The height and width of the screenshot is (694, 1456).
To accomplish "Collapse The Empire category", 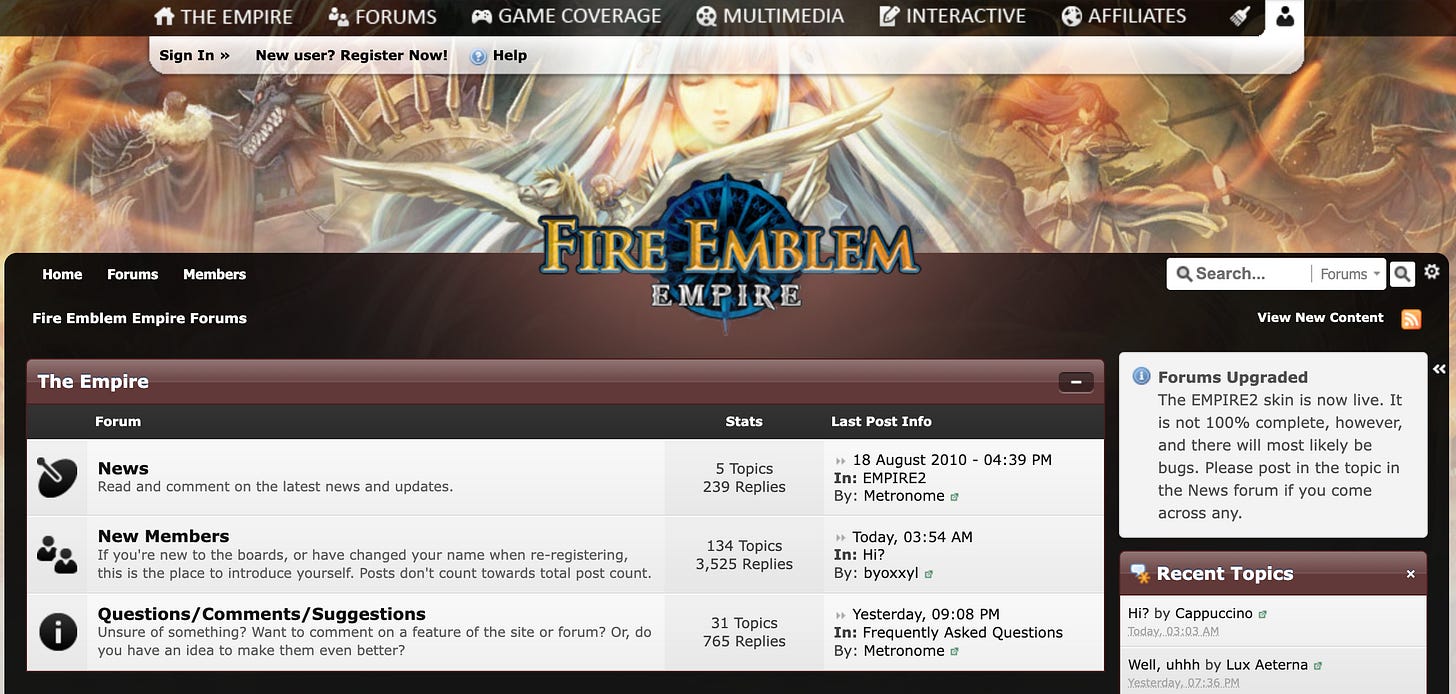I will point(1076,381).
